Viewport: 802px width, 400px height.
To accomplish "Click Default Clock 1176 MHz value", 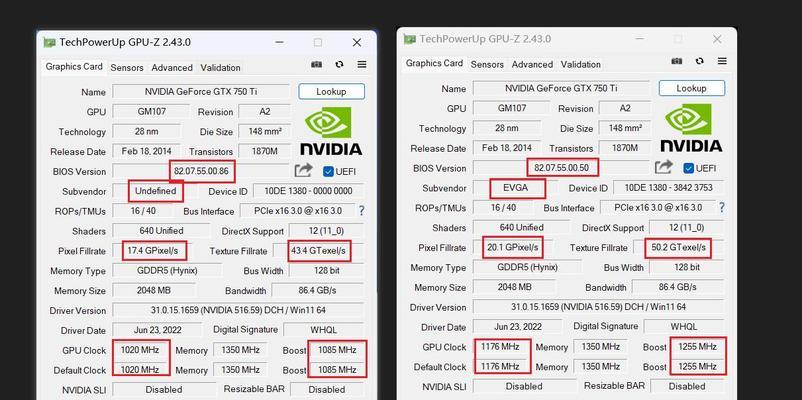I will tap(500, 367).
